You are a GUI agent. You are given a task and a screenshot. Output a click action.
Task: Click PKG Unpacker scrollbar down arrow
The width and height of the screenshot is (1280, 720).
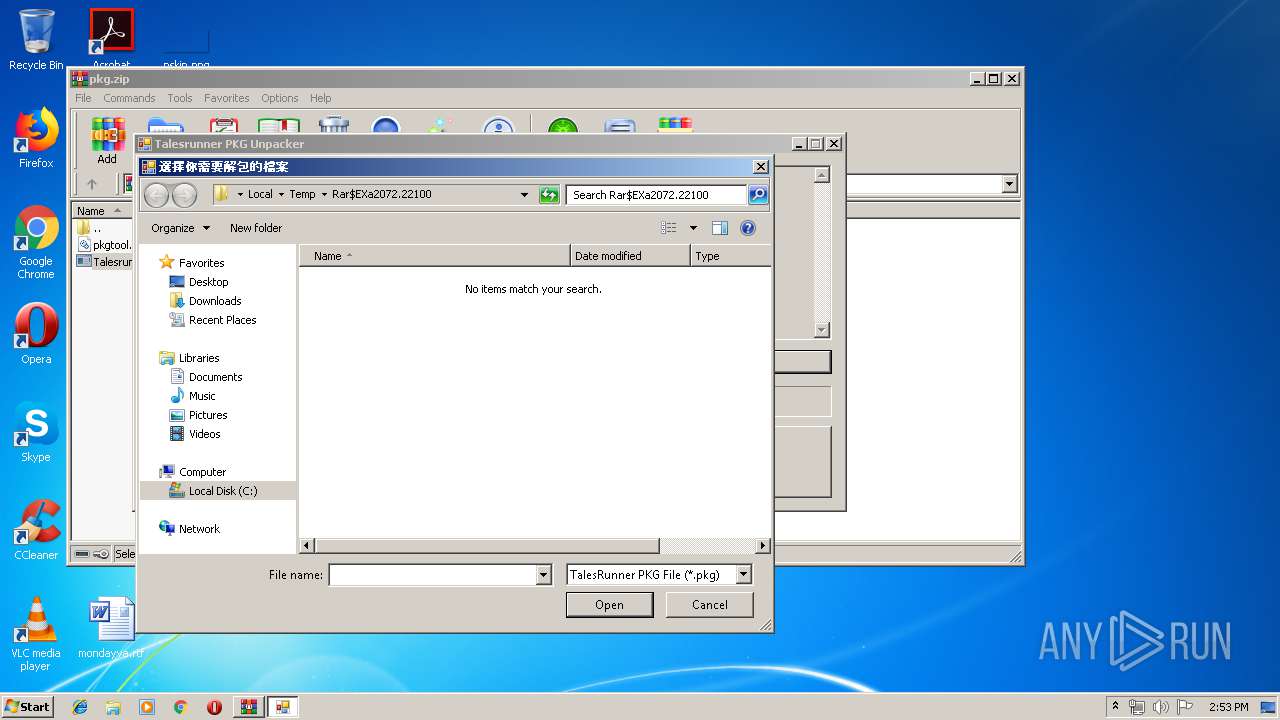coord(822,330)
